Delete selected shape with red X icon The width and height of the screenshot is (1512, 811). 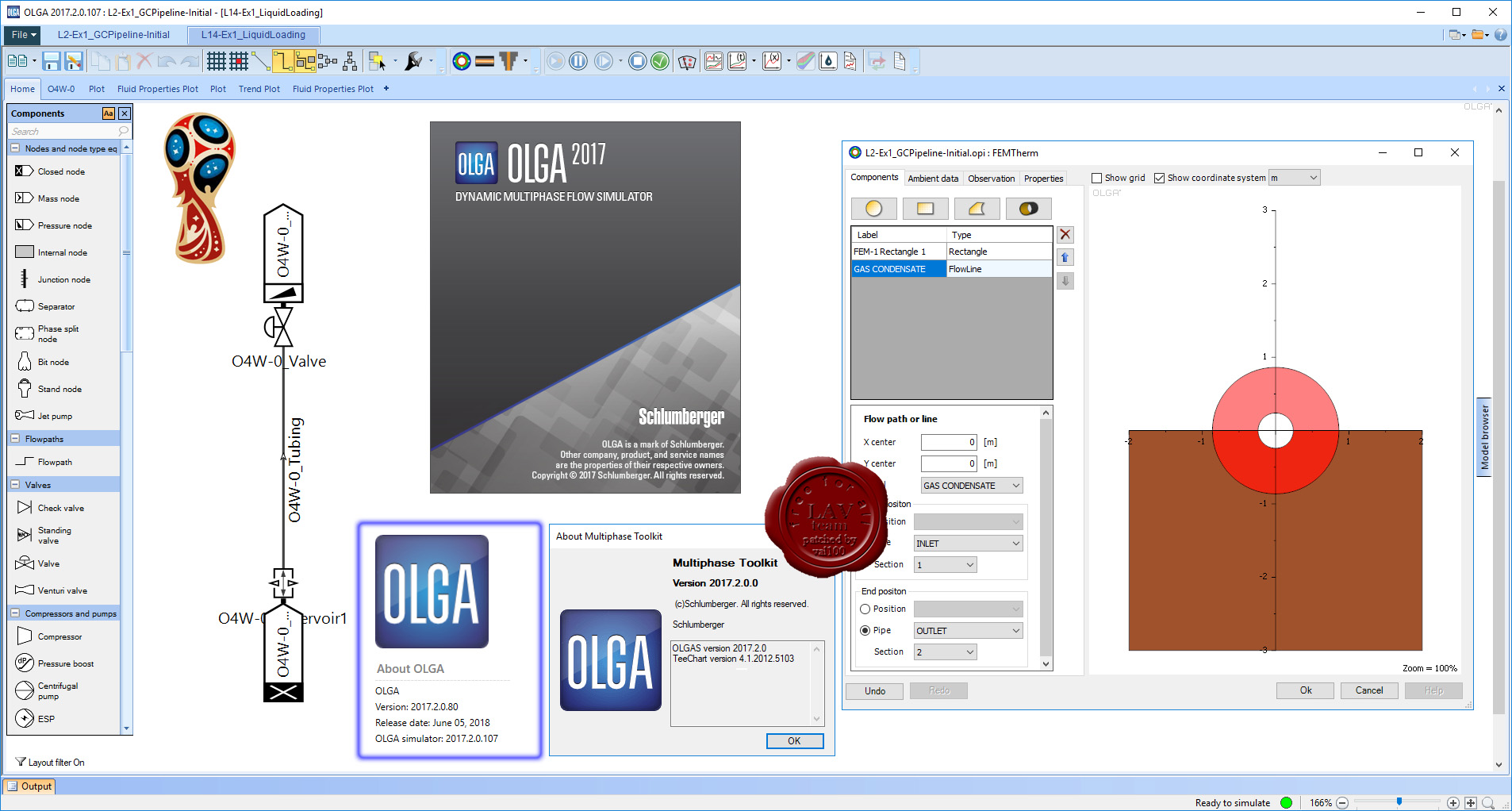[x=1065, y=235]
